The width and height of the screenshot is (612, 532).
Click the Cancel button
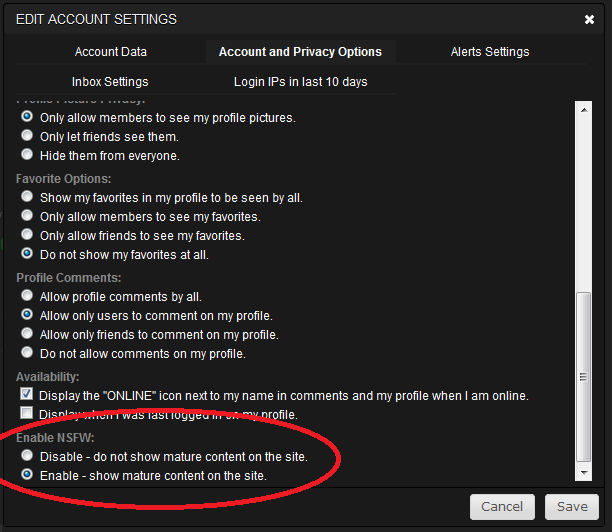tap(502, 507)
